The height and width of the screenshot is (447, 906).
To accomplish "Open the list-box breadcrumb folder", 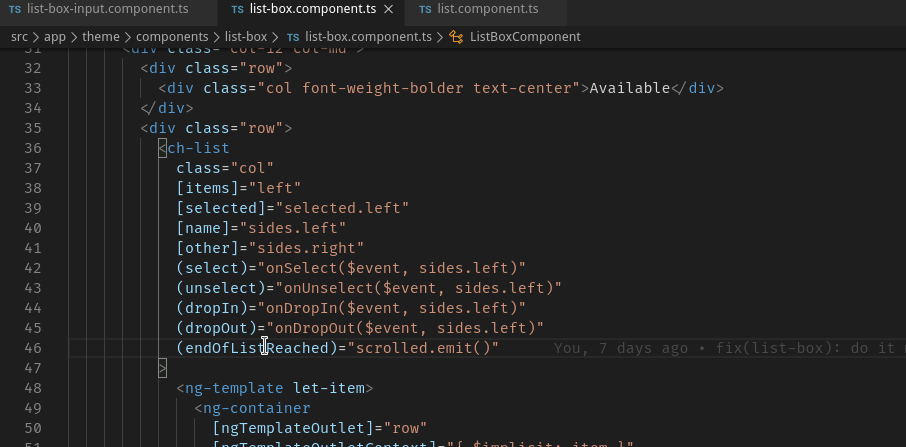I will click(246, 37).
